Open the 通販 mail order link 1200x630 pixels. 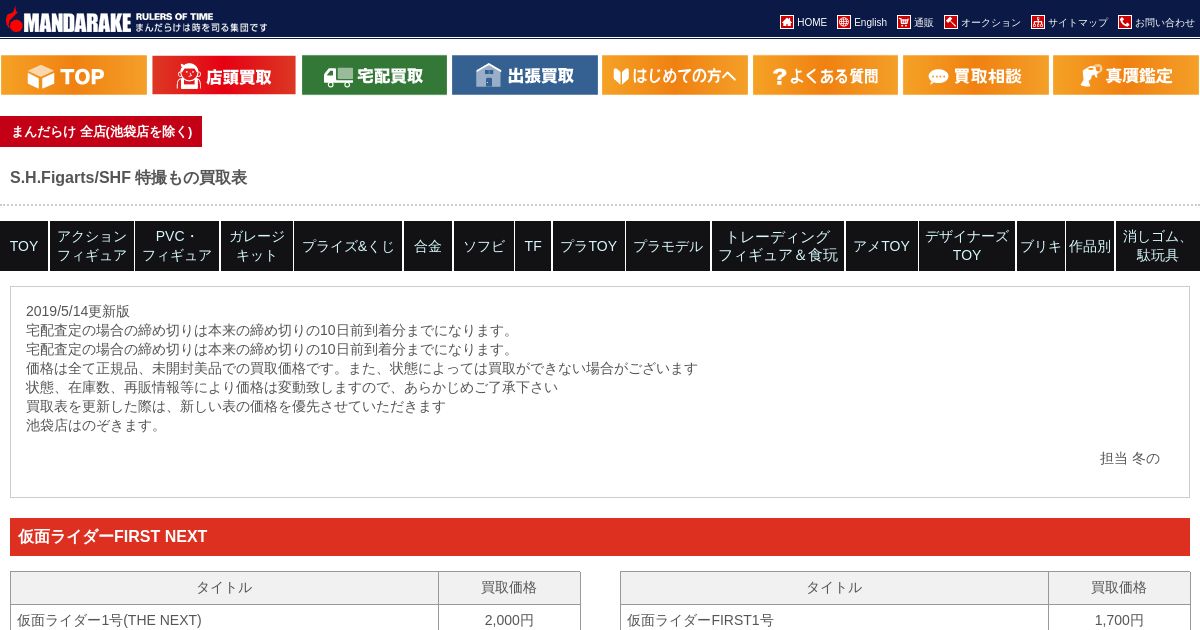(x=924, y=22)
